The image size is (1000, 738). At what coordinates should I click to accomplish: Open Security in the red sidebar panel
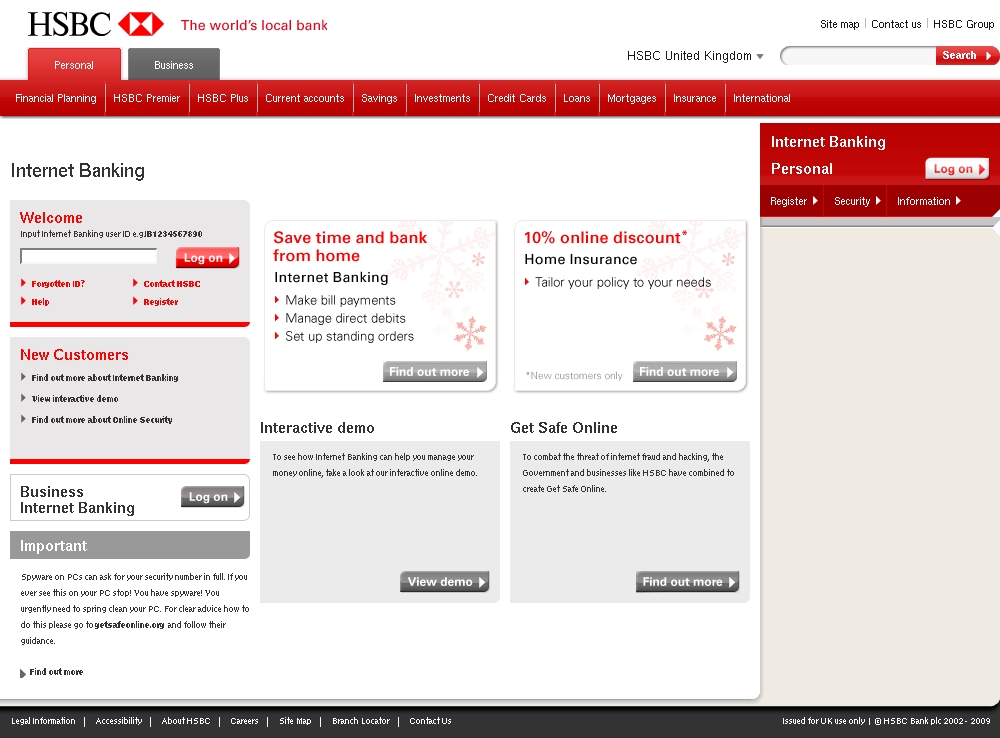point(857,201)
